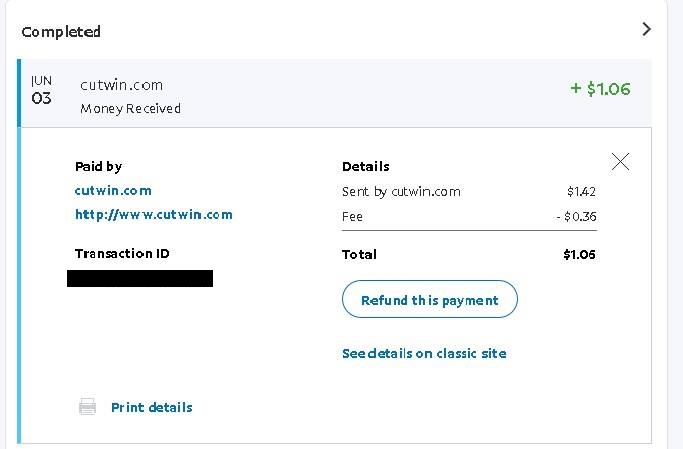Click the redacted Transaction ID value
Viewport: 683px width, 449px height.
tap(140, 278)
